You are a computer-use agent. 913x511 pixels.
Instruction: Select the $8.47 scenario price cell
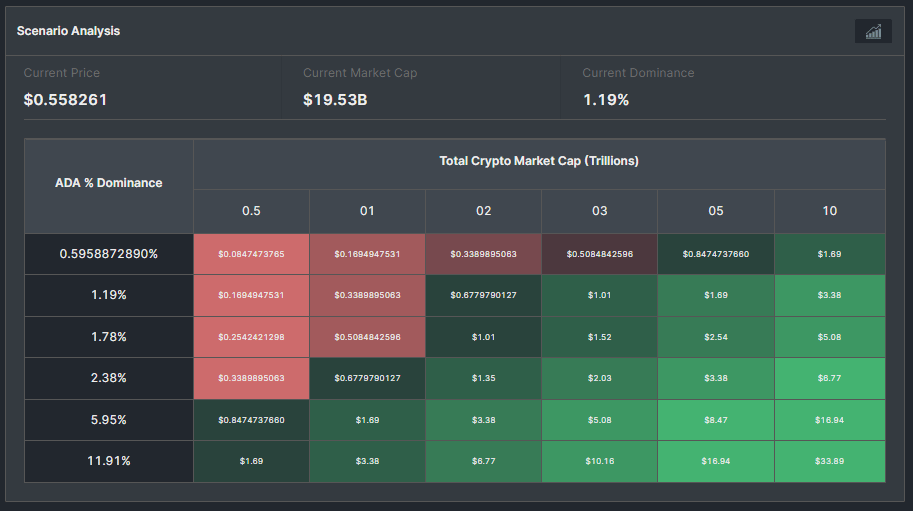click(x=715, y=420)
